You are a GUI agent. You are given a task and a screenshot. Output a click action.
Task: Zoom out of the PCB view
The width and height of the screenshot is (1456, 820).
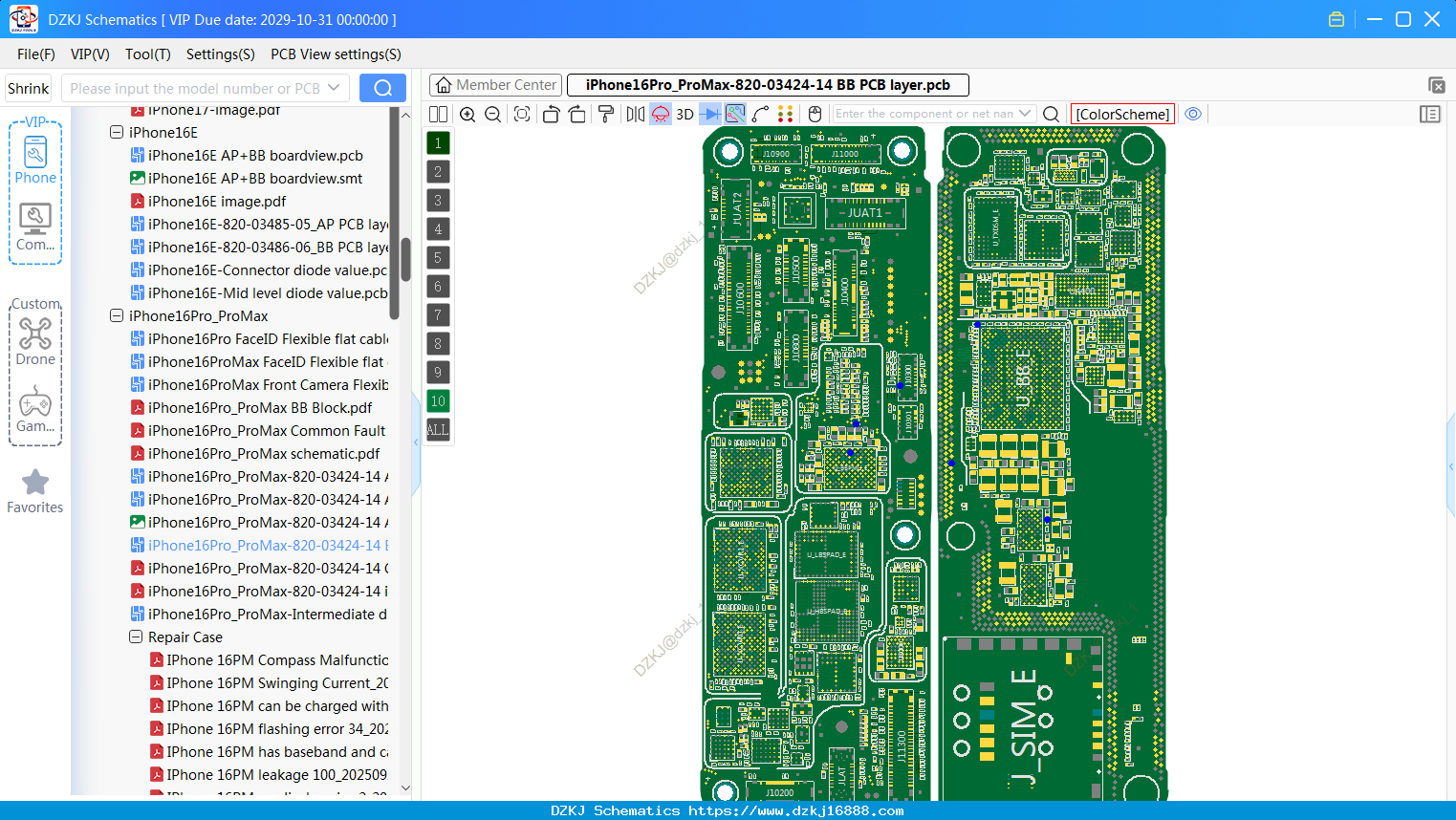493,114
